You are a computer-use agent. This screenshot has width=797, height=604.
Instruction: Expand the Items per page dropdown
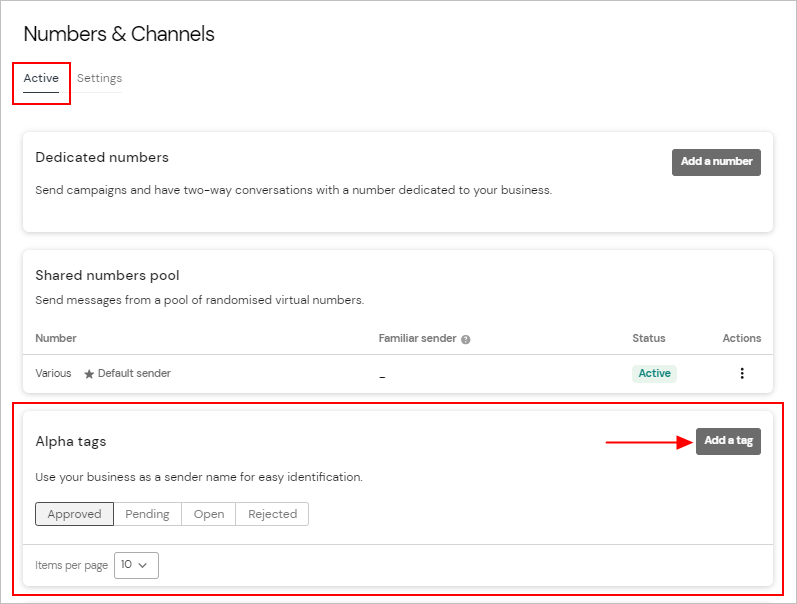tap(136, 565)
